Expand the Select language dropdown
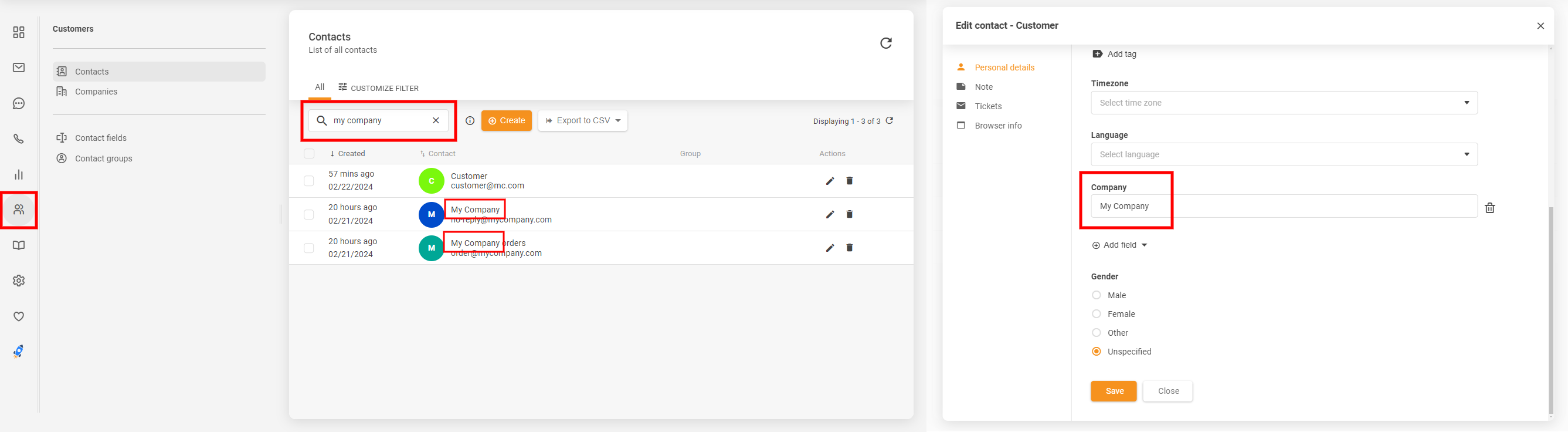This screenshot has height=432, width=1568. (1283, 155)
